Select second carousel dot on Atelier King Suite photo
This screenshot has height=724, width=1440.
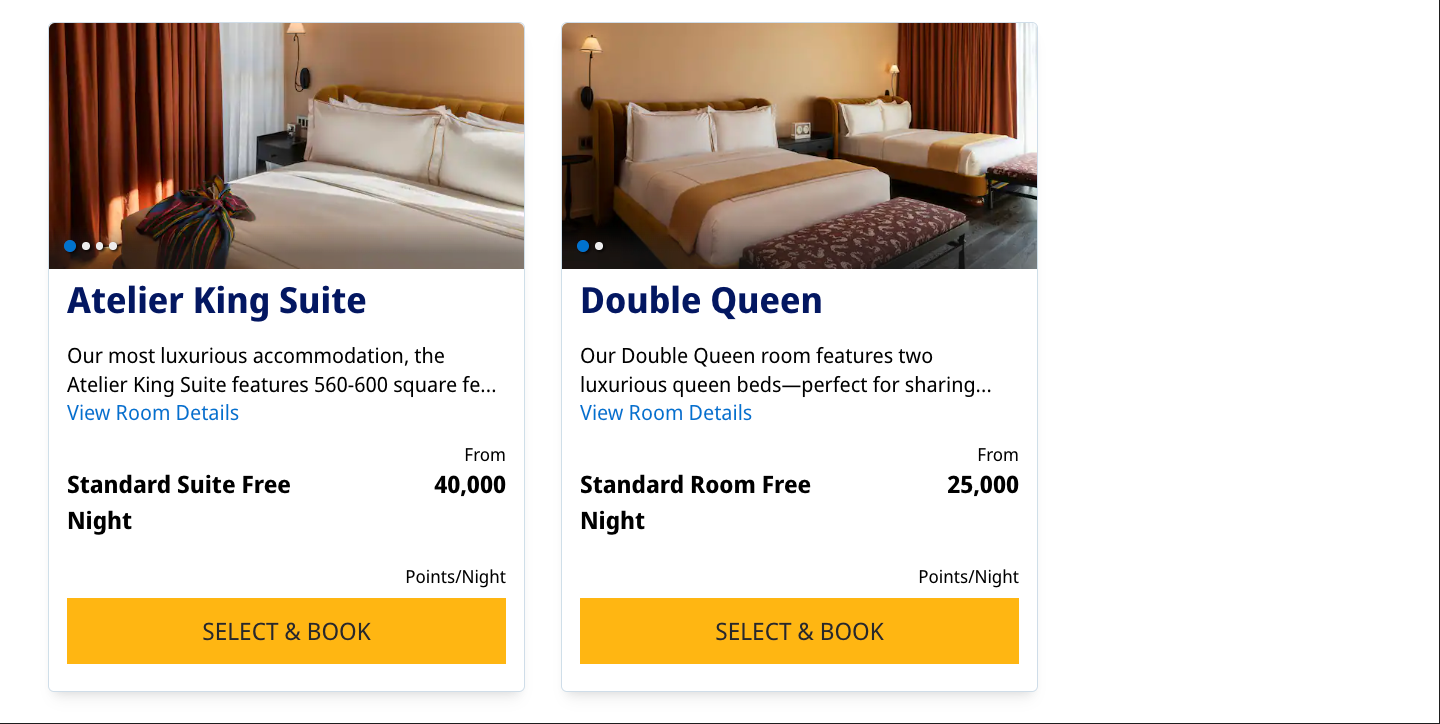click(x=86, y=246)
